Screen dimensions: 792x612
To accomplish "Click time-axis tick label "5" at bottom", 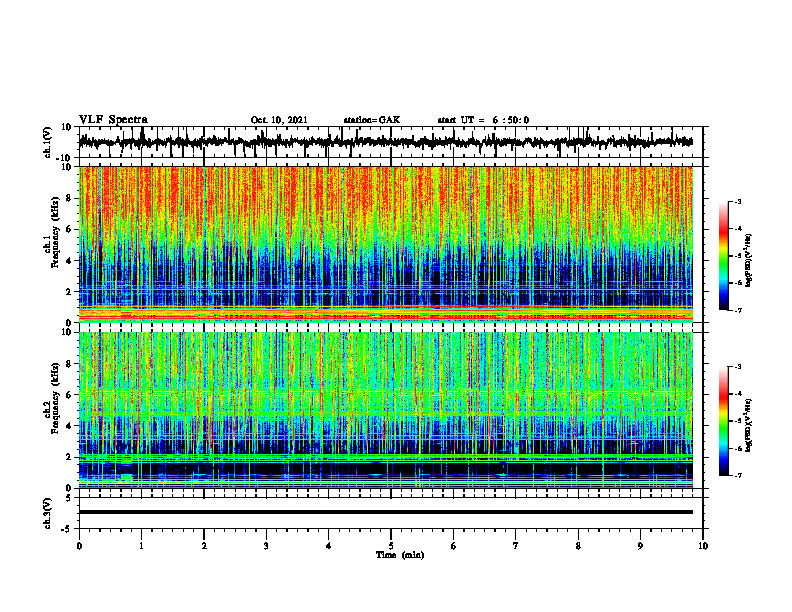I will (391, 546).
